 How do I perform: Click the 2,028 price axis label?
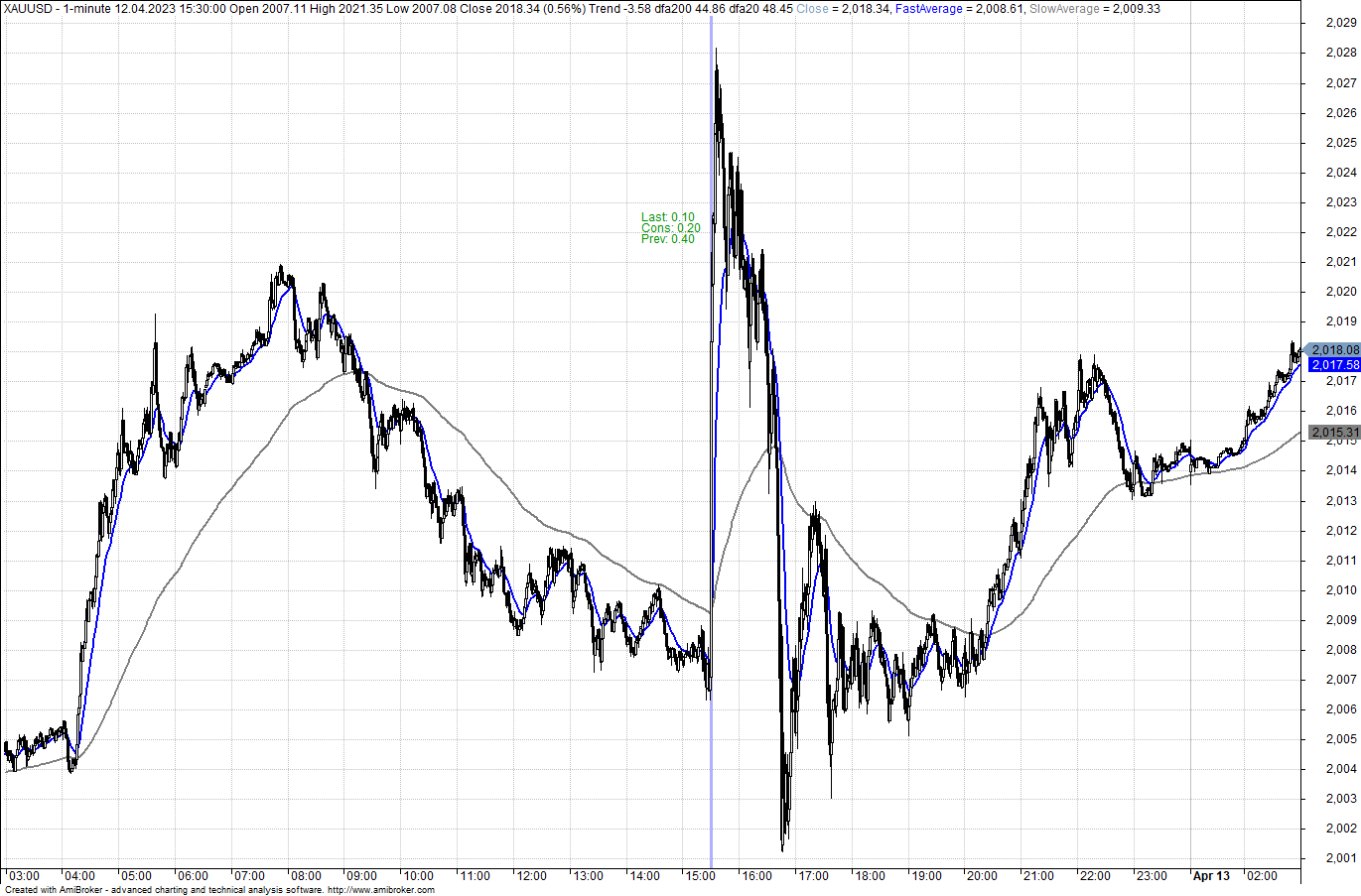click(1341, 53)
